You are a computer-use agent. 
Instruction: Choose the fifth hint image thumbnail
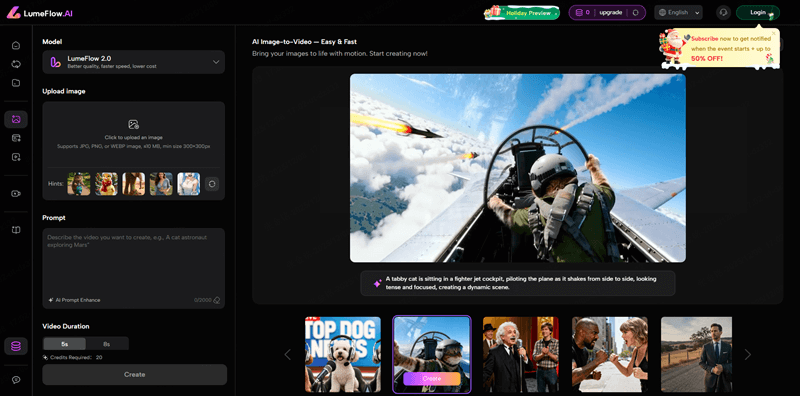(188, 184)
